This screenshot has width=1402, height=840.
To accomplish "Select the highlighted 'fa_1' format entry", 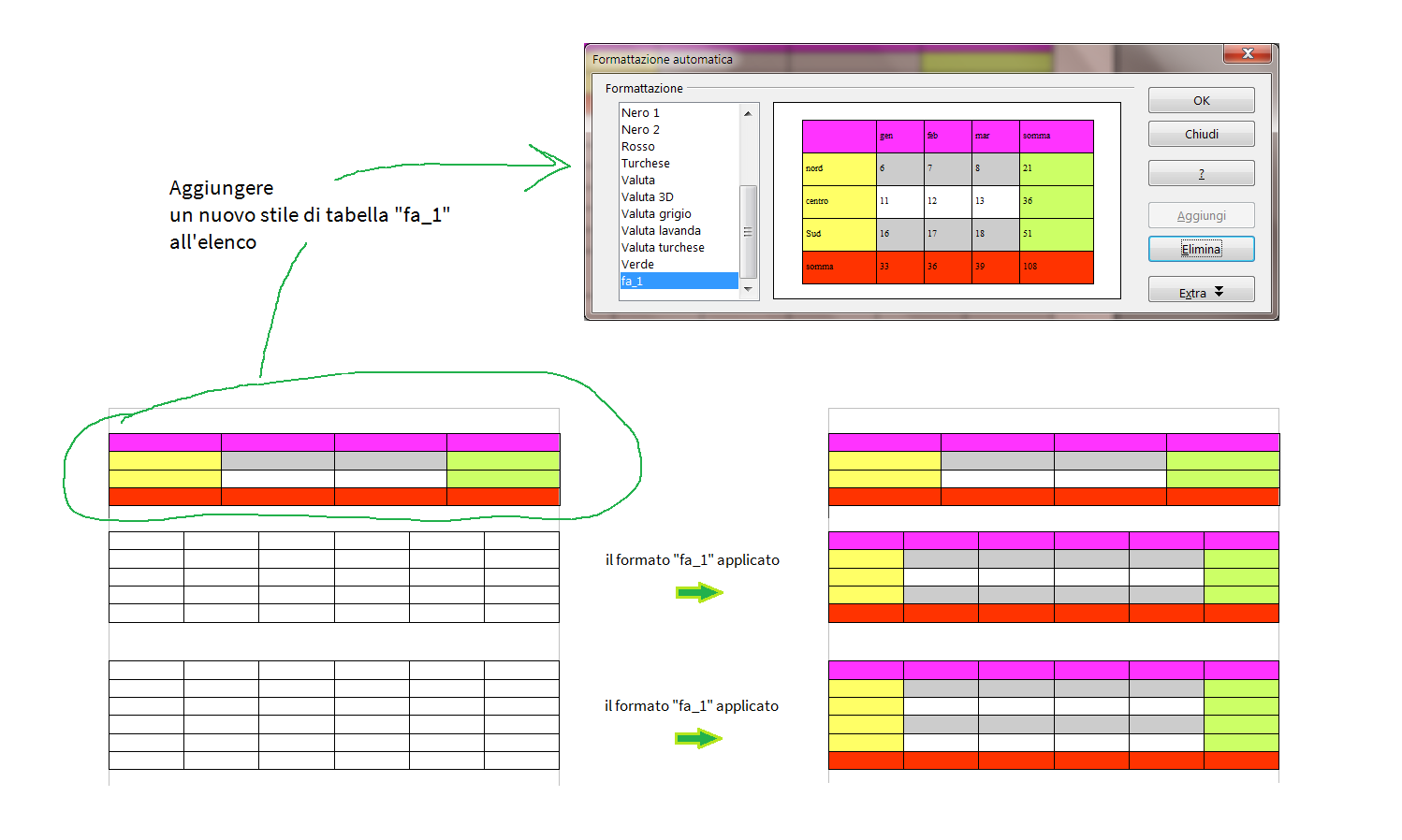I will coord(679,282).
